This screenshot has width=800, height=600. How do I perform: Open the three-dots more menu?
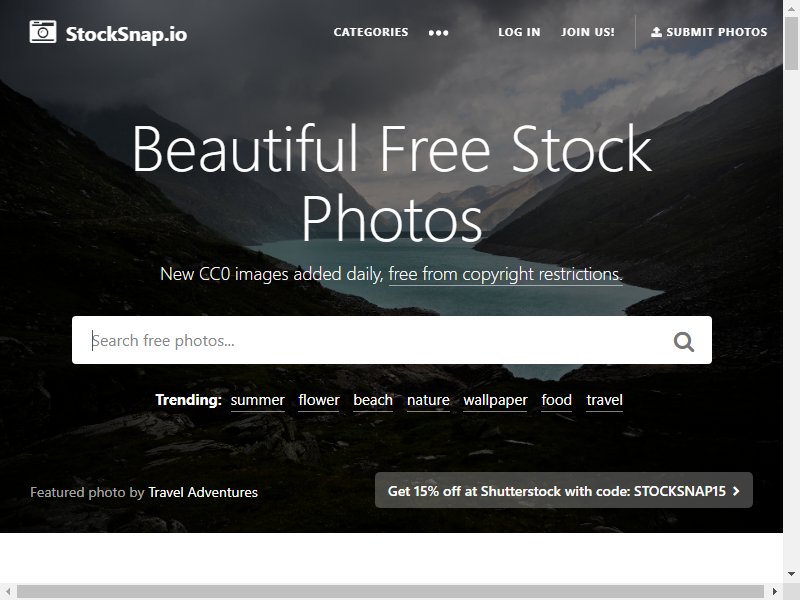point(438,33)
